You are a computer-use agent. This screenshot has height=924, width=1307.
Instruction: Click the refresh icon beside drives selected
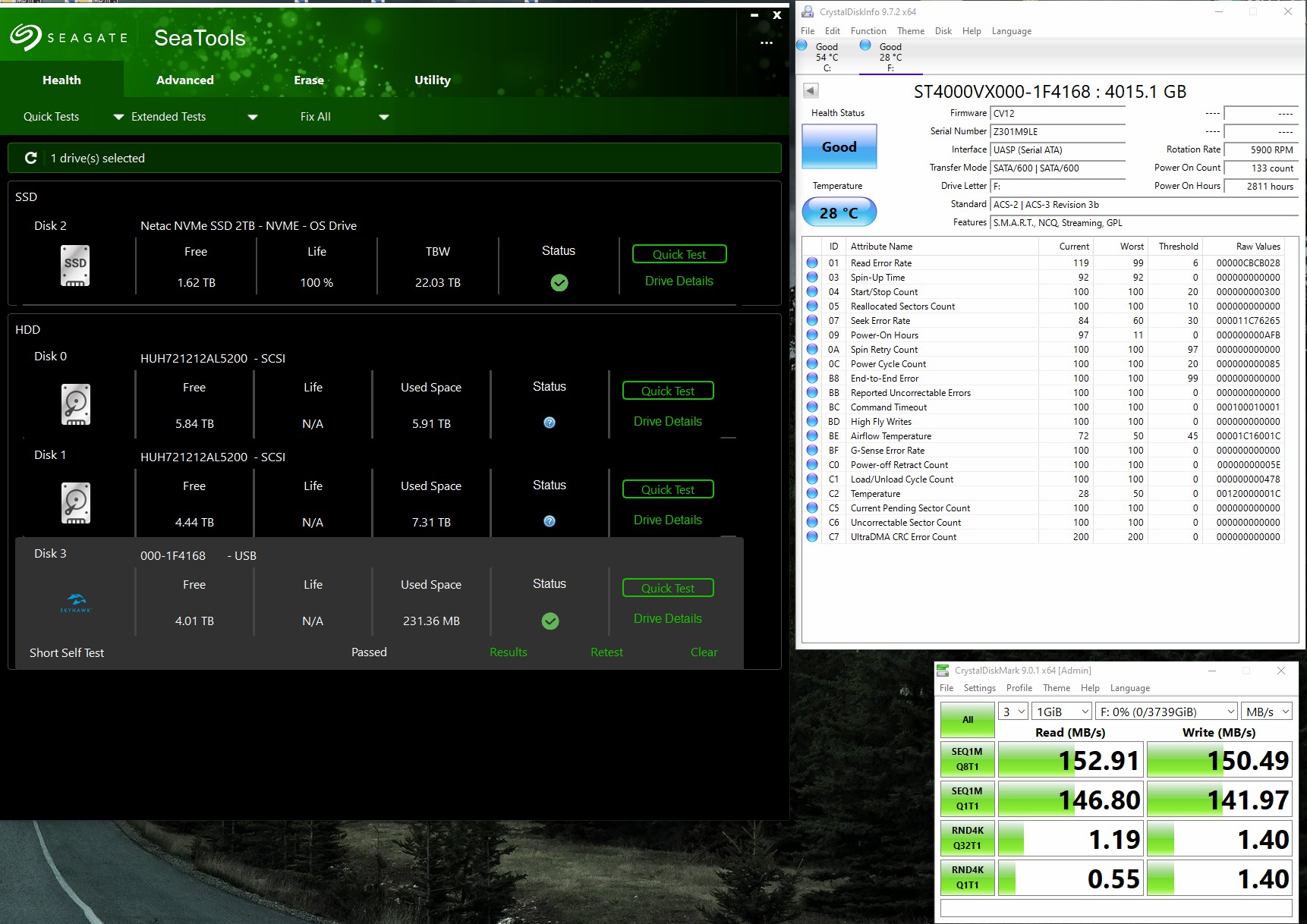coord(31,158)
